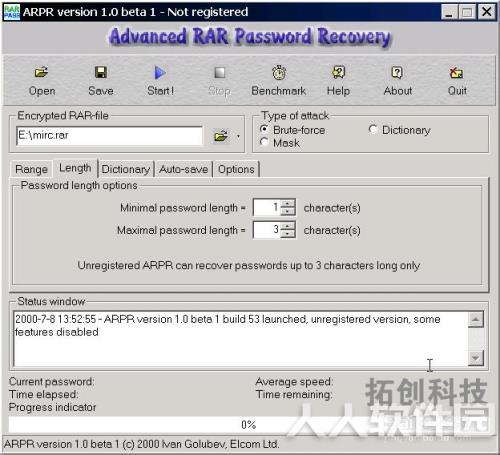Image resolution: width=500 pixels, height=455 pixels.
Task: Browse for an encrypted RAR file
Action: (x=221, y=136)
